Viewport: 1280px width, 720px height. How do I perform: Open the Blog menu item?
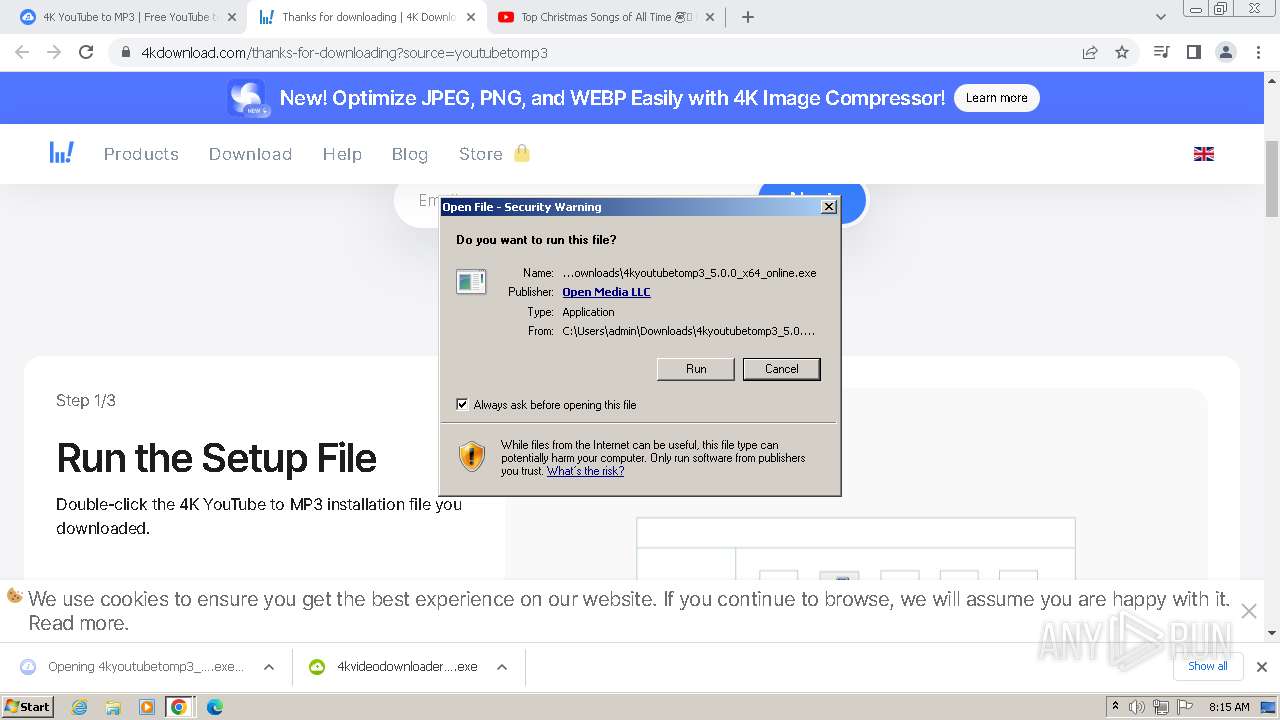410,154
